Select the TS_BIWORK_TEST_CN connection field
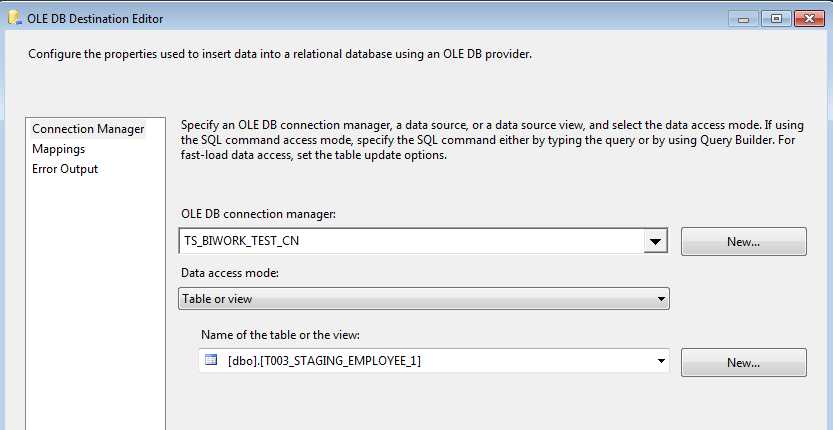 click(410, 241)
